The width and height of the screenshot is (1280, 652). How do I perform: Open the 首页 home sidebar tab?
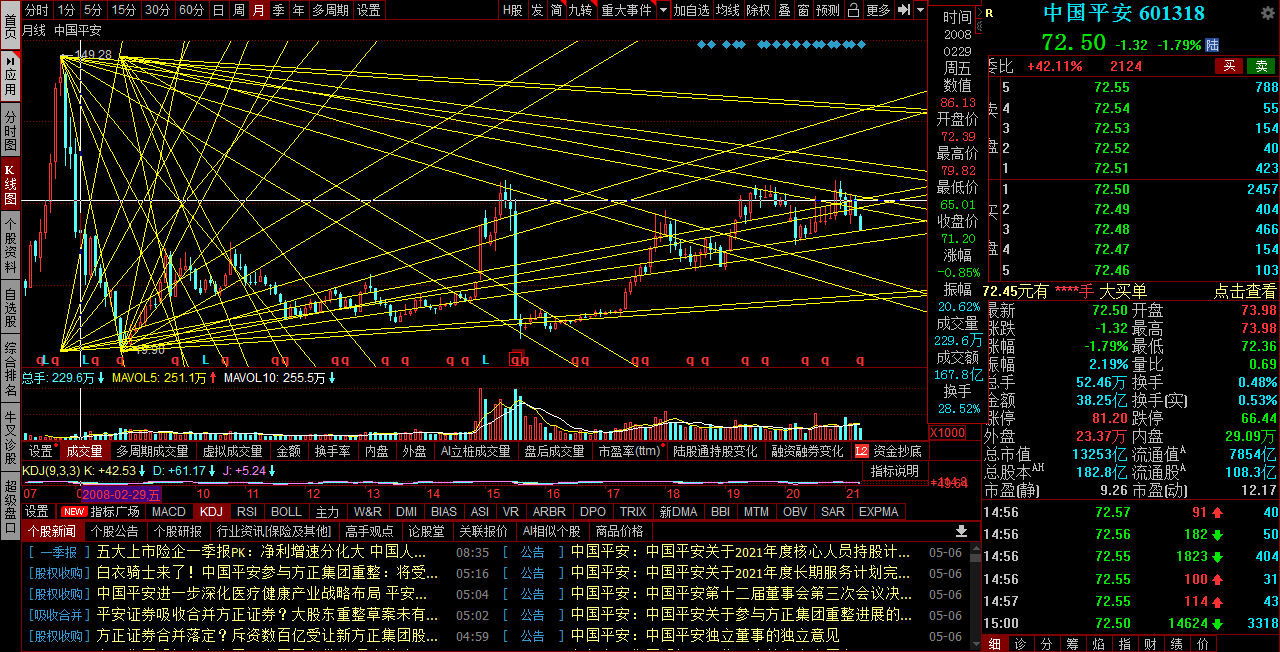point(10,26)
